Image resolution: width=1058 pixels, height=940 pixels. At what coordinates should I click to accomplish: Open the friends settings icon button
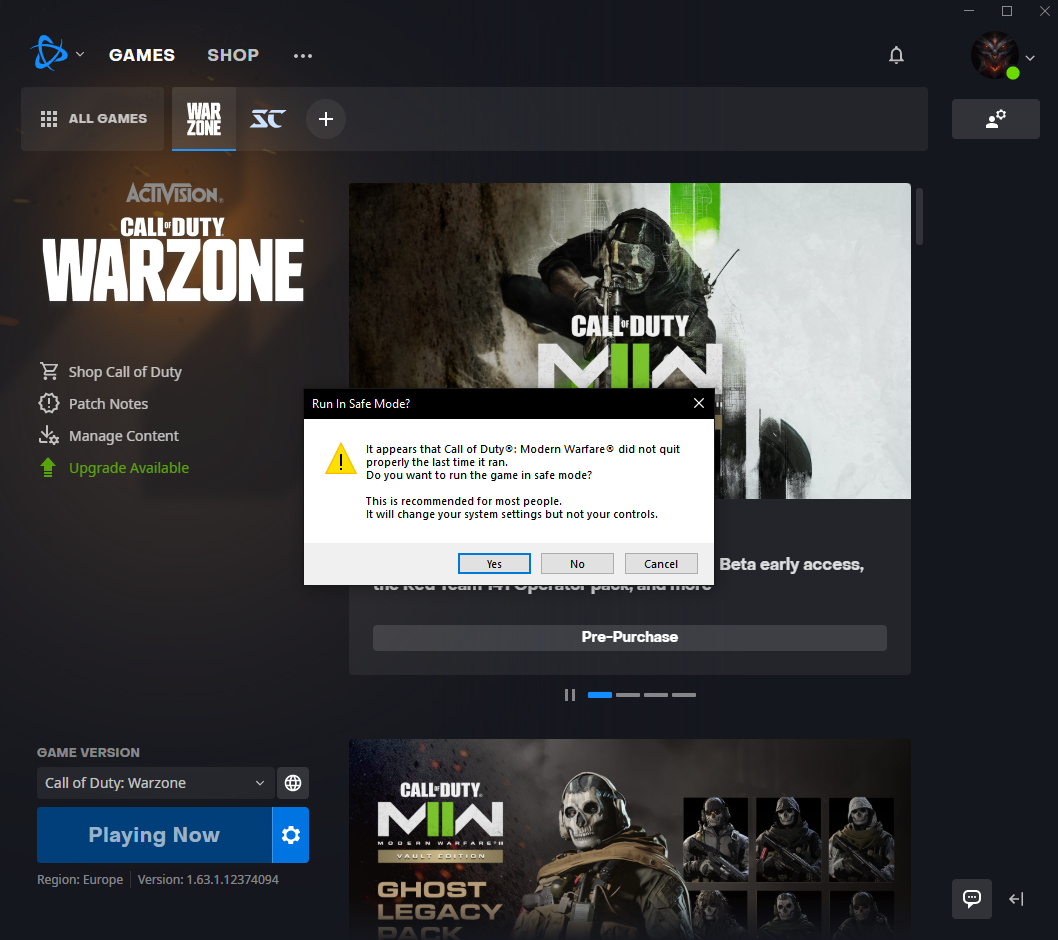click(995, 119)
